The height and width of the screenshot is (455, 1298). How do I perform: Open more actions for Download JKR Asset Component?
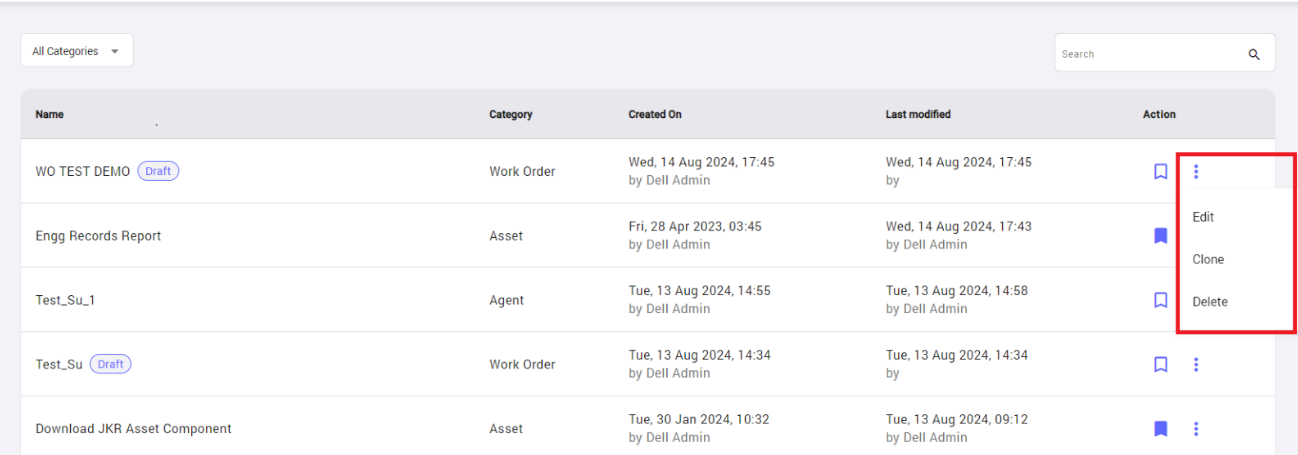[1196, 428]
